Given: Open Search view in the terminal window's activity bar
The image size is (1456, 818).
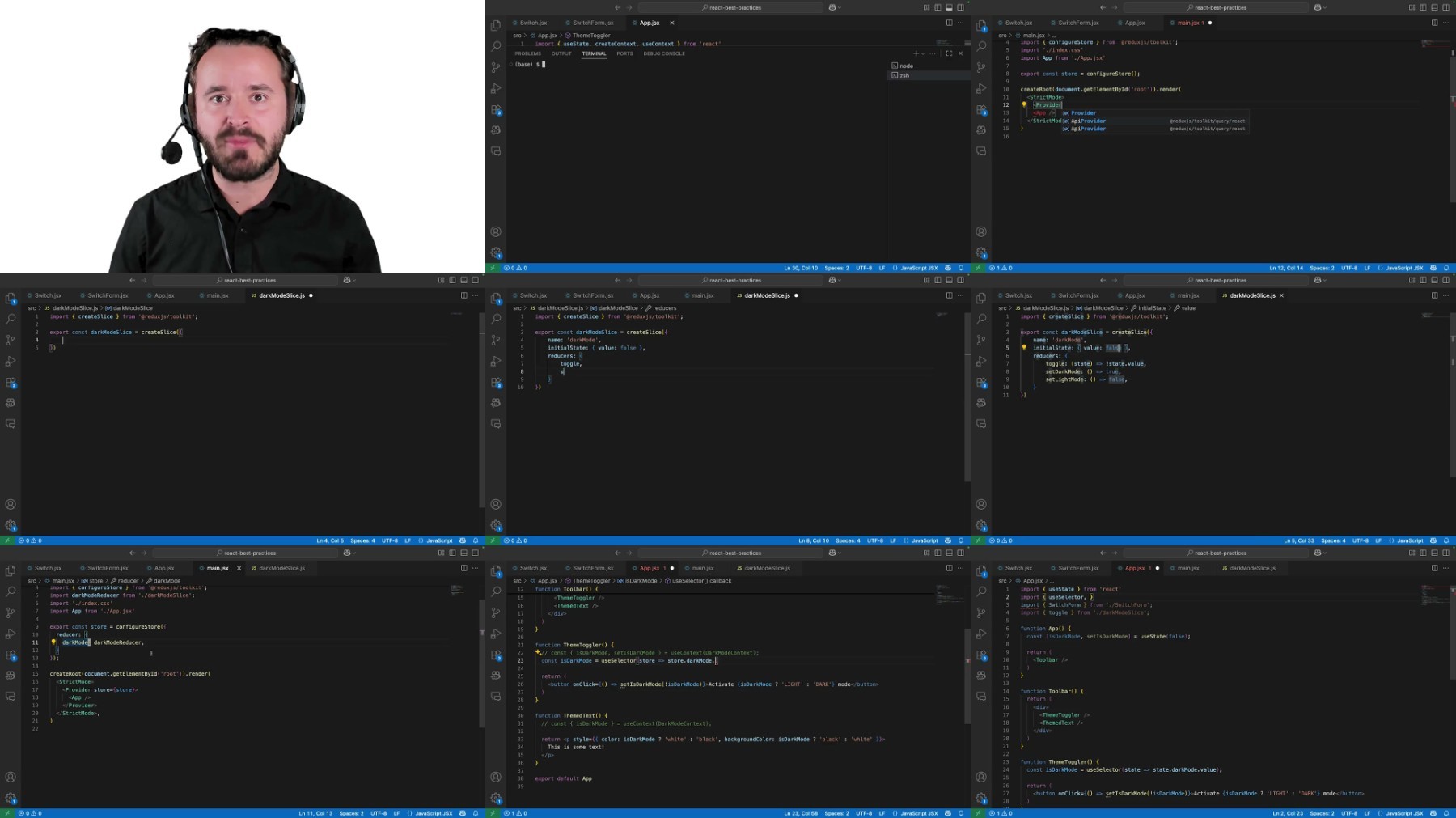Looking at the screenshot, I should tap(496, 46).
